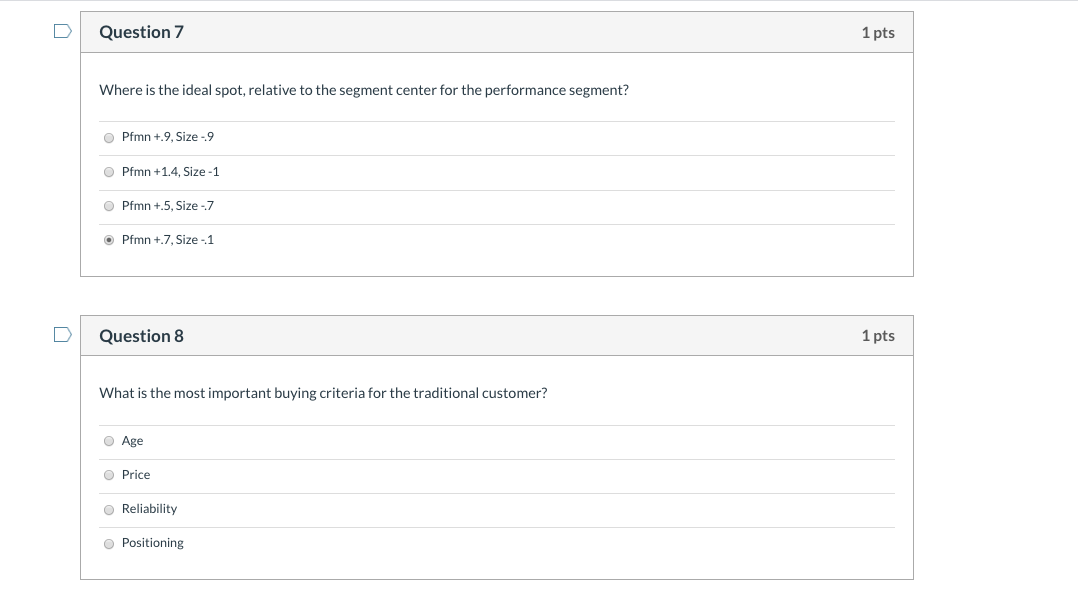Click the "Pfmn +1.4, Size -1" answer text
This screenshot has height=602, width=1078.
coord(170,172)
